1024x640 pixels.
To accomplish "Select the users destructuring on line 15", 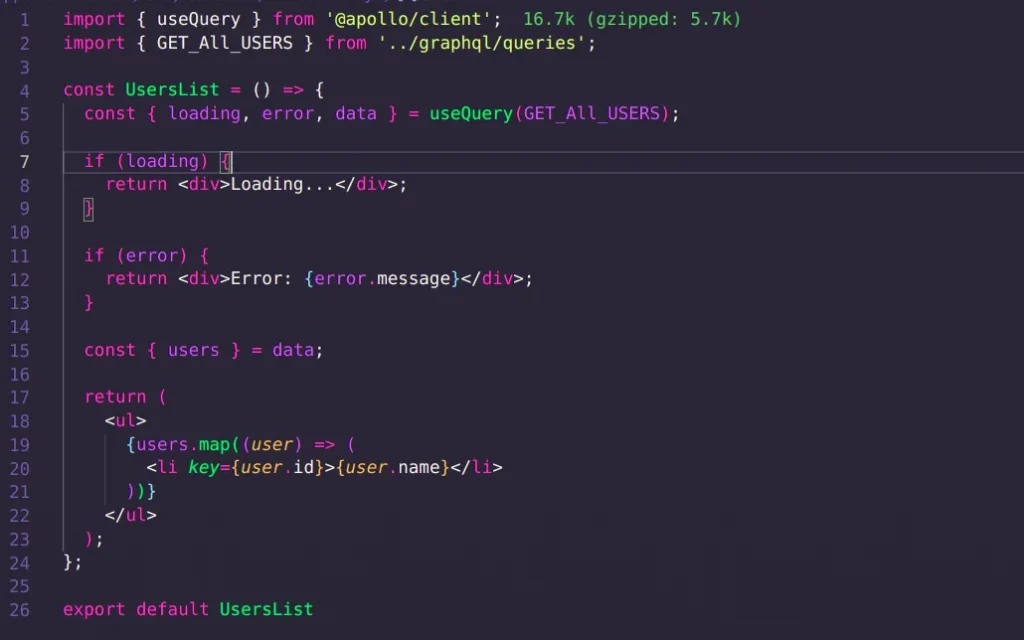I will click(194, 350).
